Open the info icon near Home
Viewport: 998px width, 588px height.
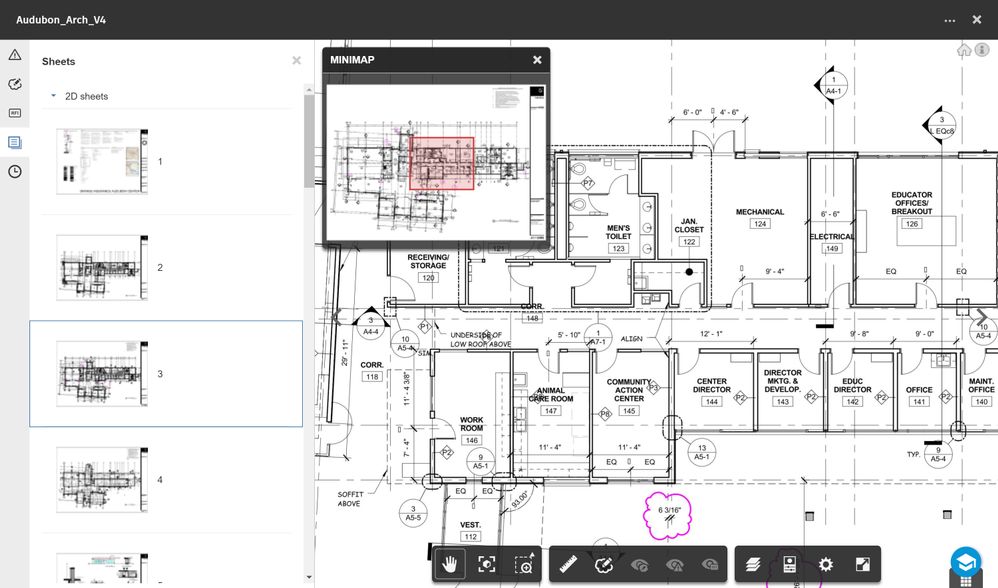pos(982,50)
